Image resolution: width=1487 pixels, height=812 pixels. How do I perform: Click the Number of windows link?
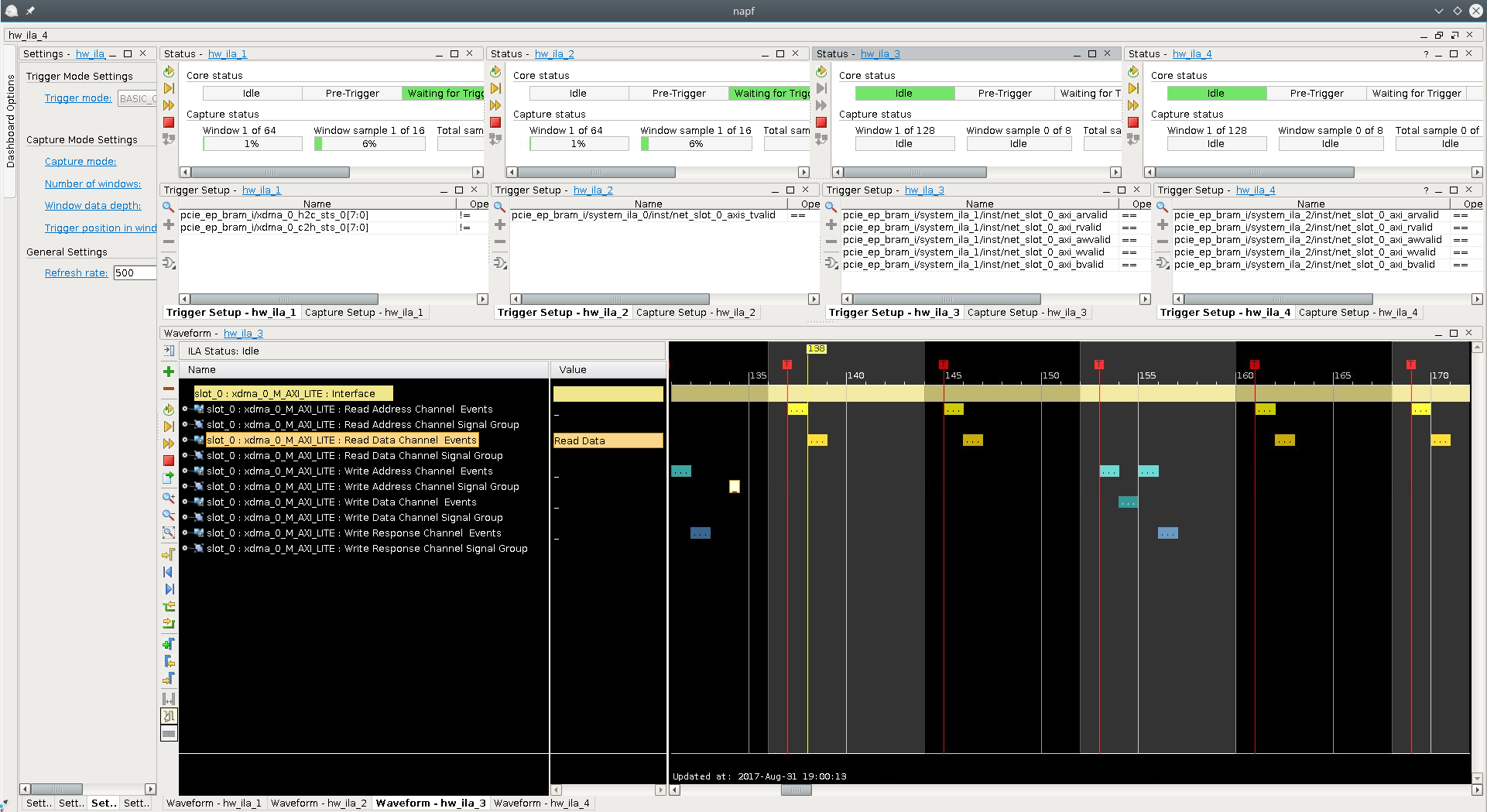[93, 184]
